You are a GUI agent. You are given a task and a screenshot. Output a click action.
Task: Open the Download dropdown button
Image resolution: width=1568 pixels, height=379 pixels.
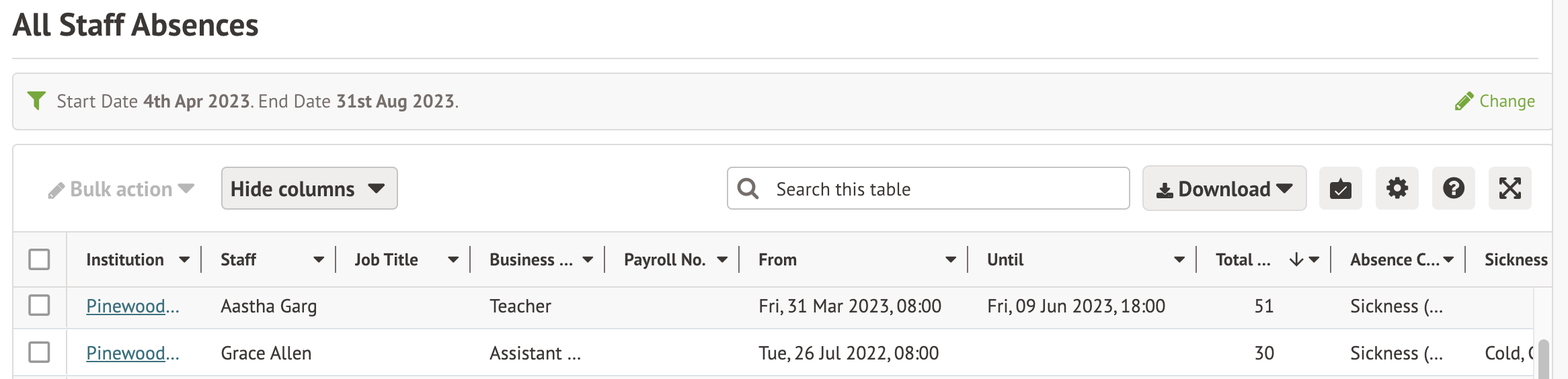1224,189
